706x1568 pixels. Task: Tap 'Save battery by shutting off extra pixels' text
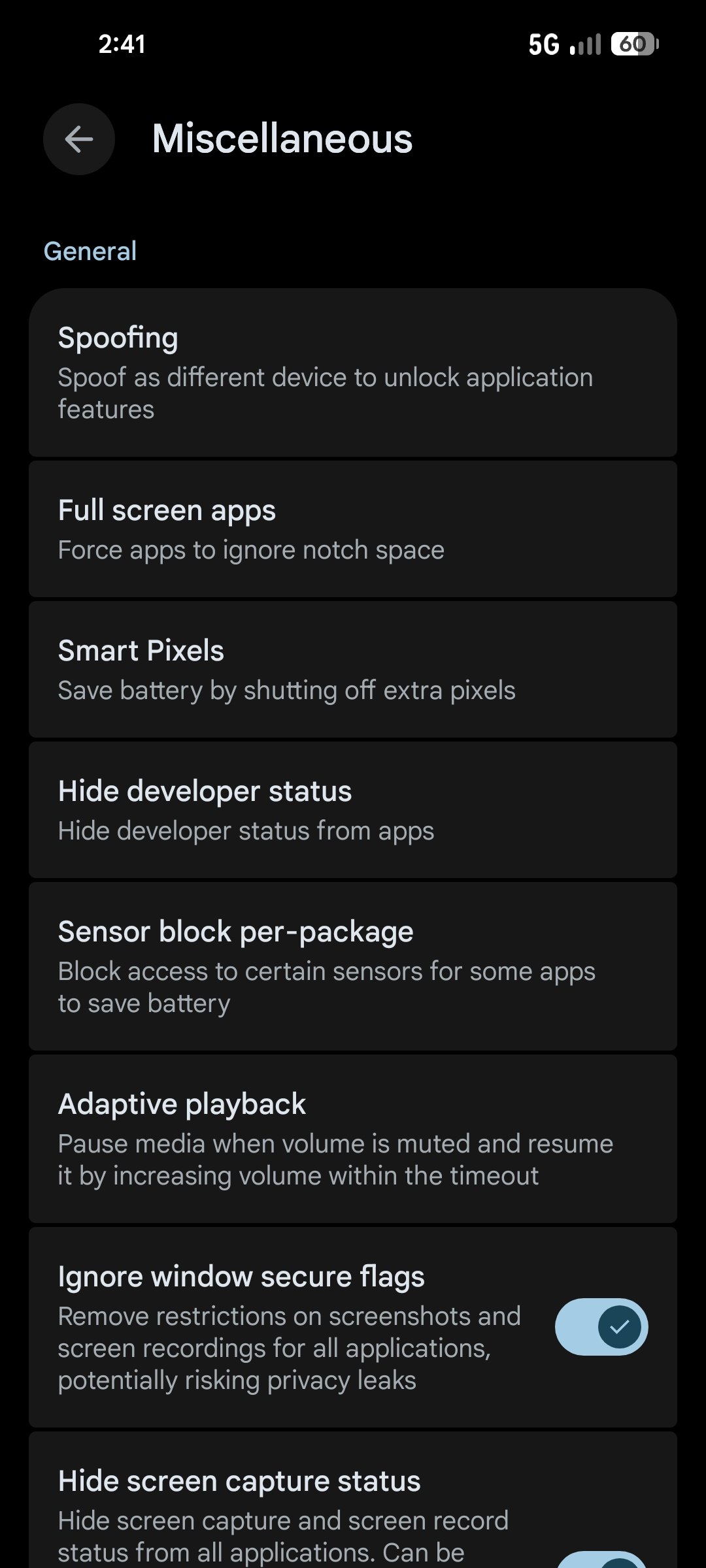(x=286, y=691)
